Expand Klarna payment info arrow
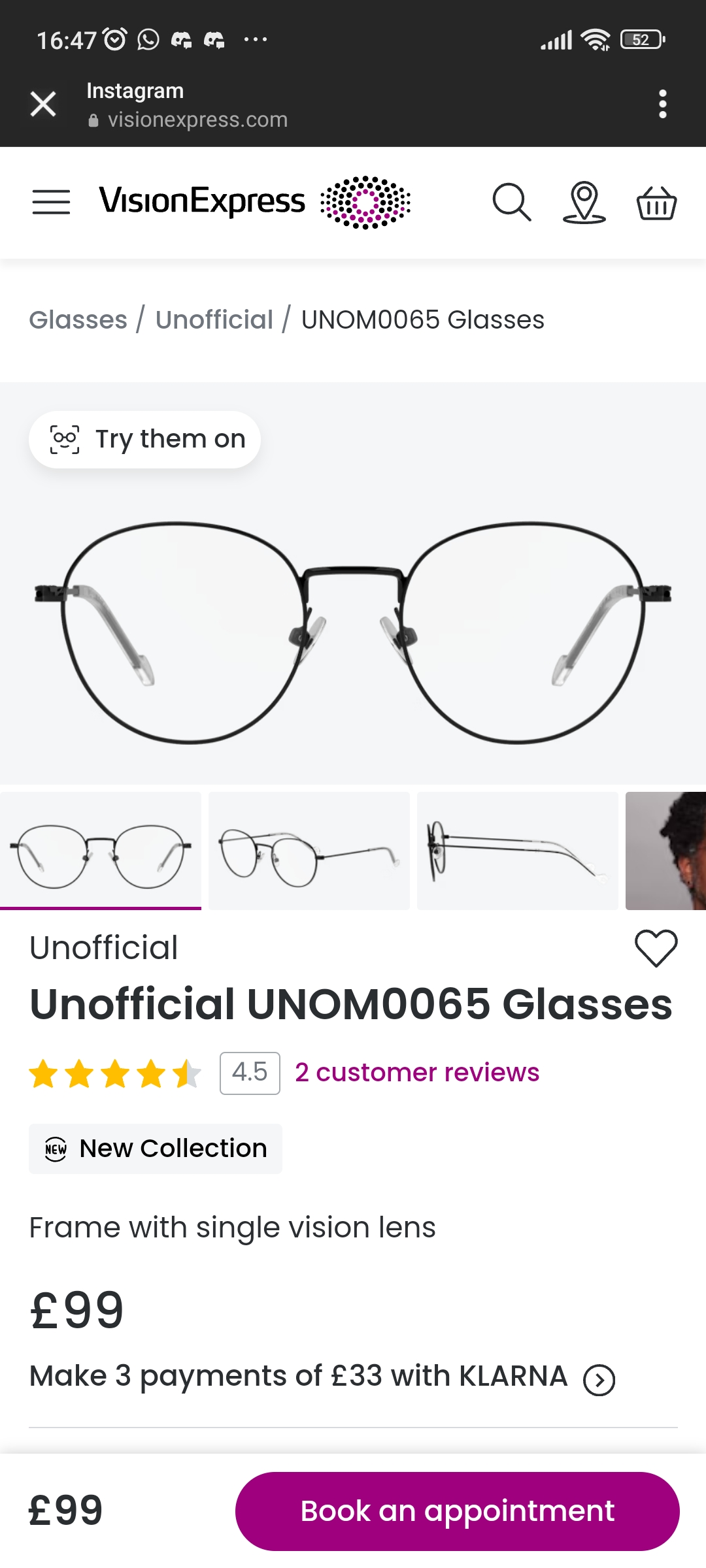 (599, 1380)
